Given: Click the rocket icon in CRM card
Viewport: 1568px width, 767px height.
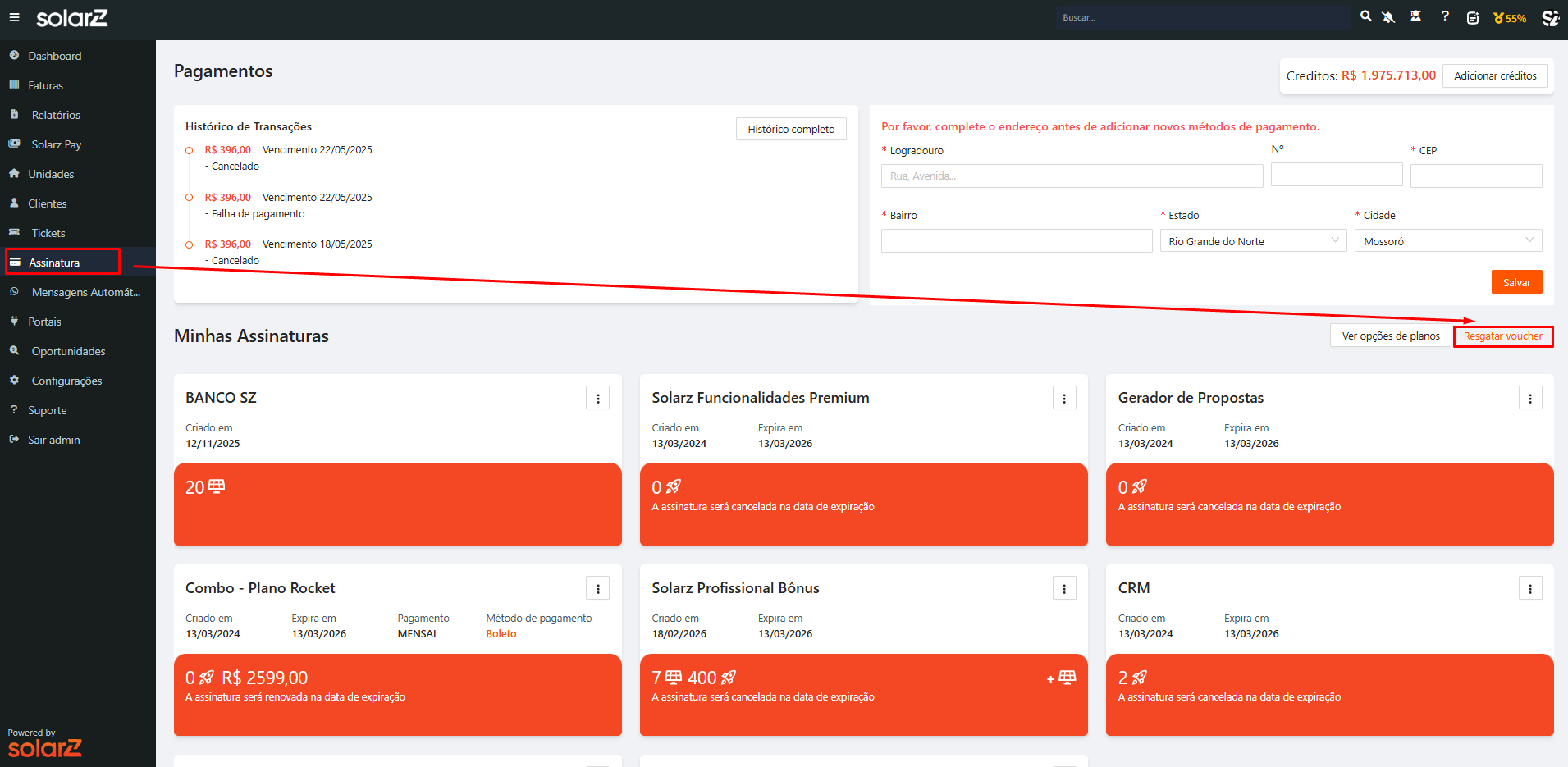Looking at the screenshot, I should pyautogui.click(x=1140, y=678).
